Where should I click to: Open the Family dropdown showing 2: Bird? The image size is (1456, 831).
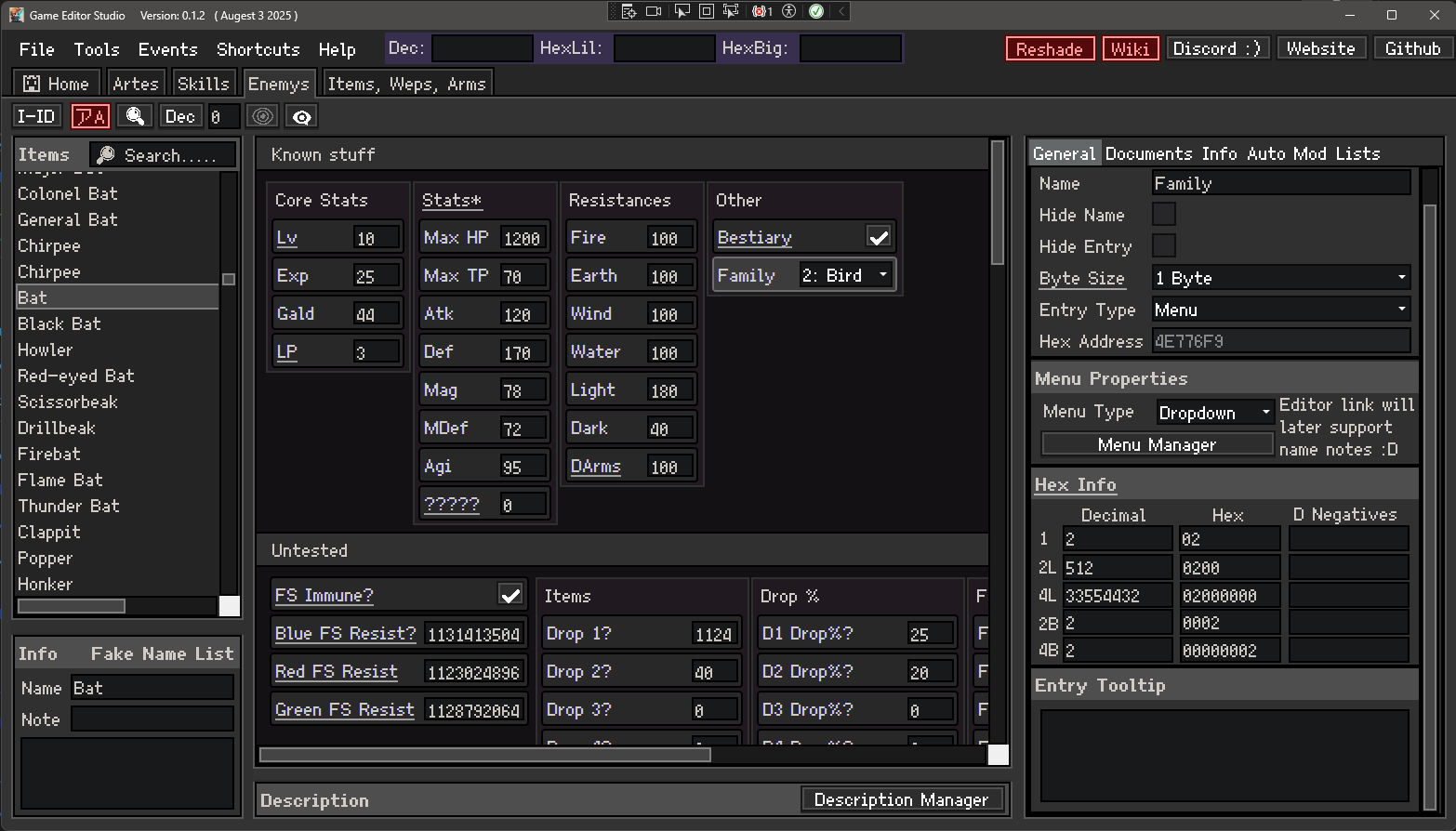tap(846, 276)
